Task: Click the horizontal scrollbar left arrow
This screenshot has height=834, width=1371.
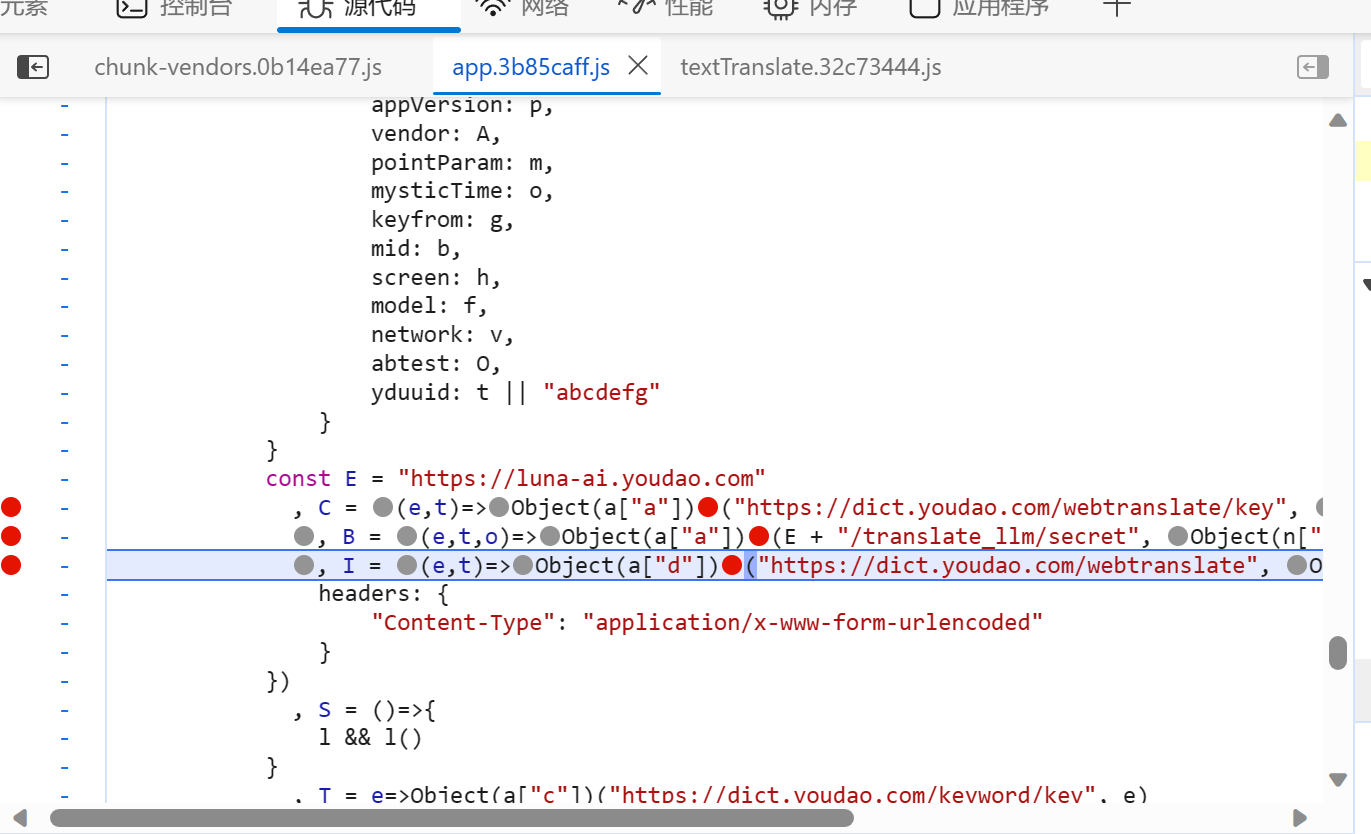Action: 21,818
